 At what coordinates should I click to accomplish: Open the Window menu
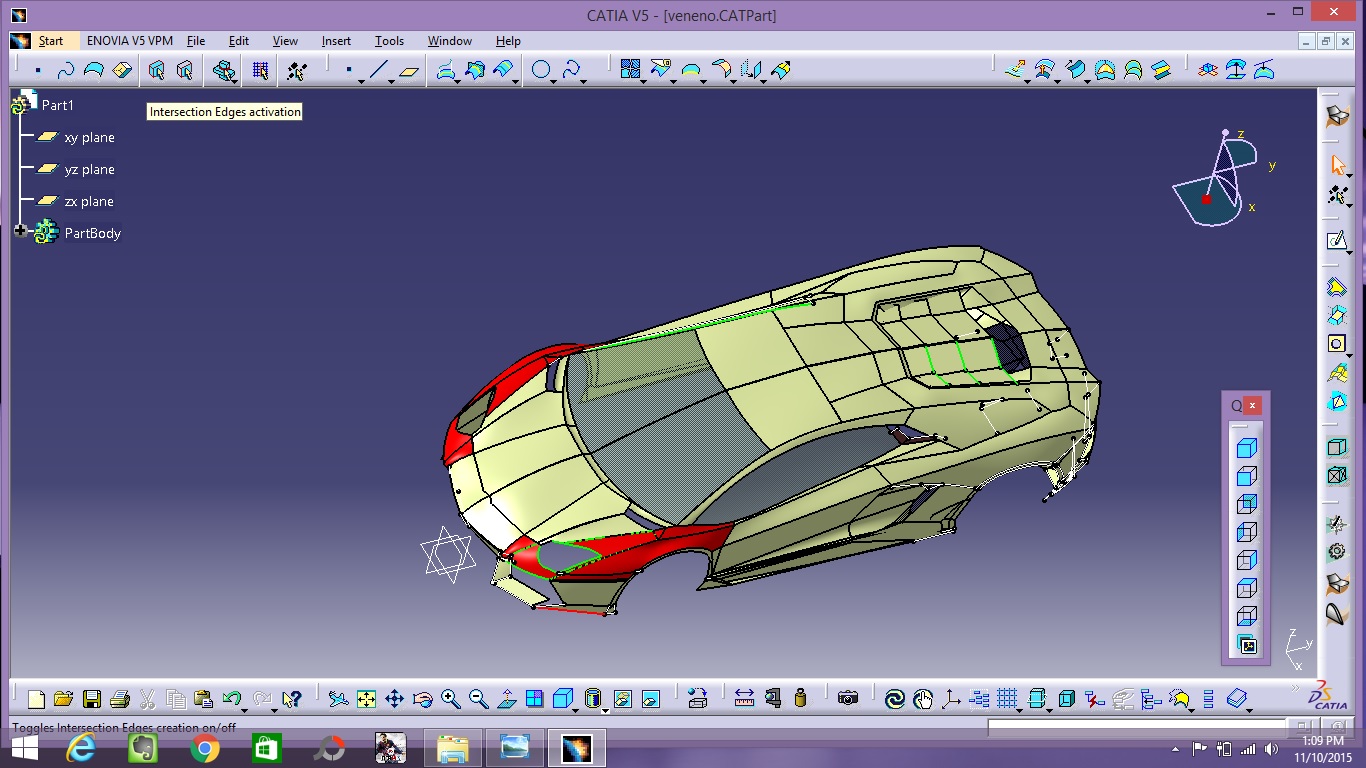(x=450, y=41)
